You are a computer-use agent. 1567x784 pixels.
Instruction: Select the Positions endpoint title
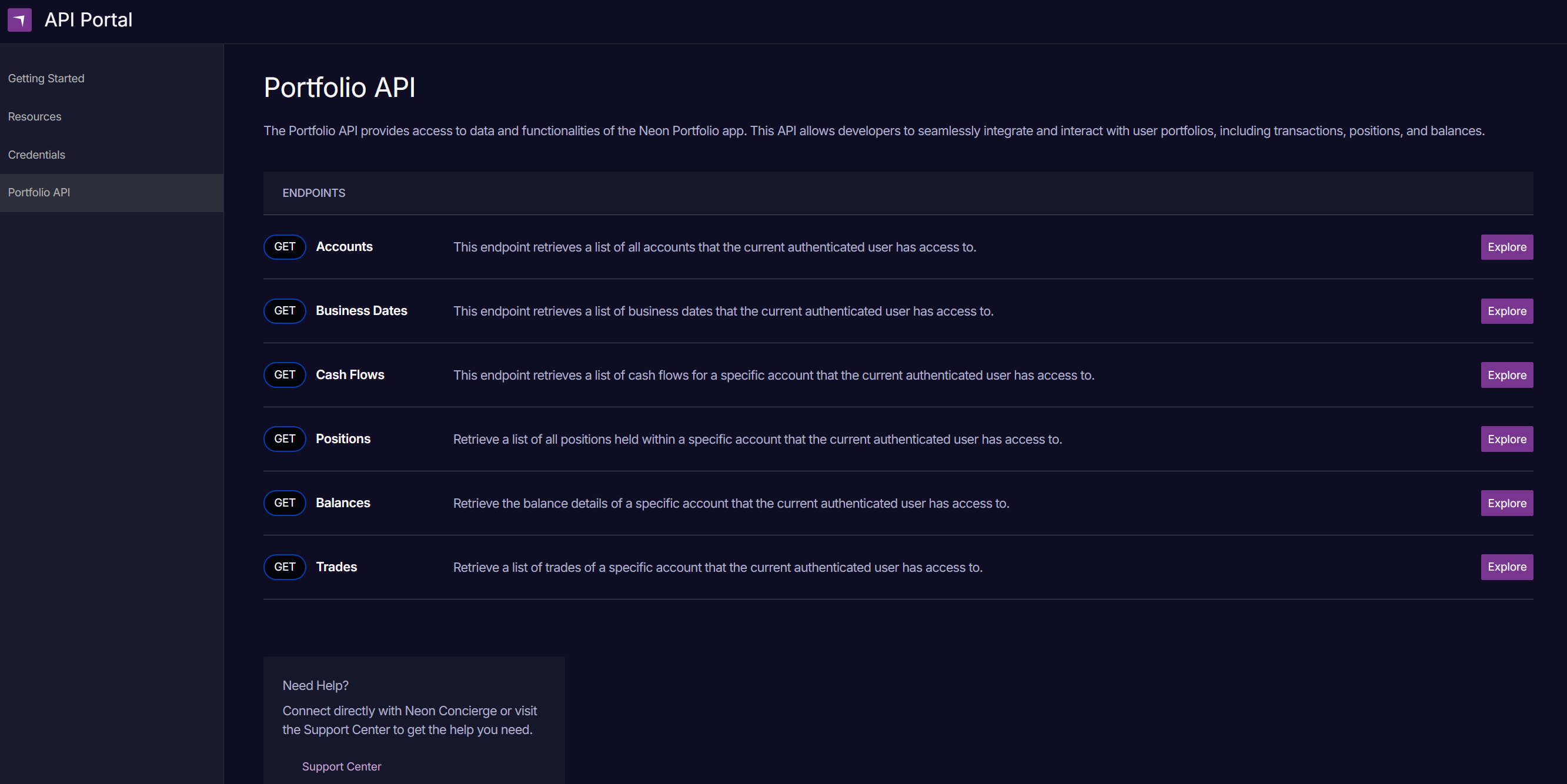[x=343, y=438]
